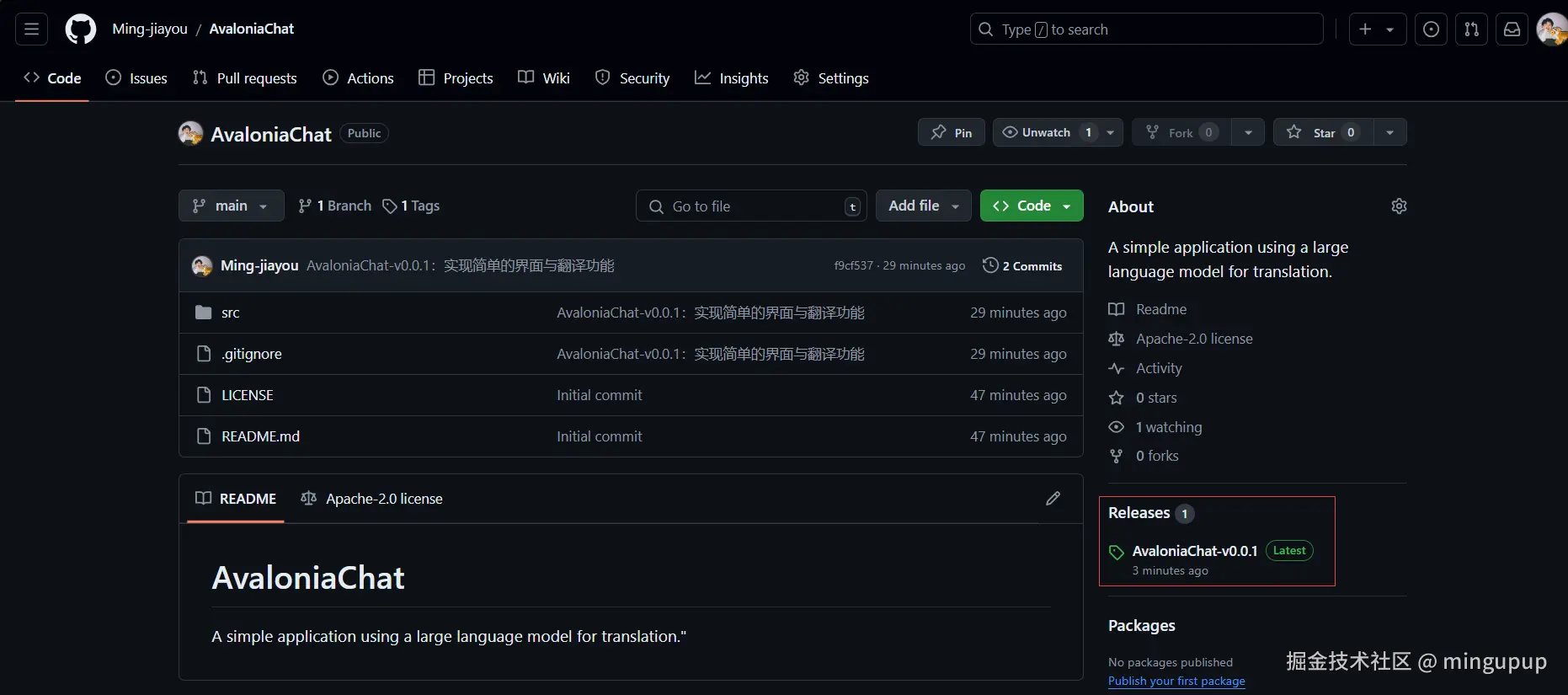Edit README with the pencil icon
1568x695 pixels.
tap(1053, 499)
